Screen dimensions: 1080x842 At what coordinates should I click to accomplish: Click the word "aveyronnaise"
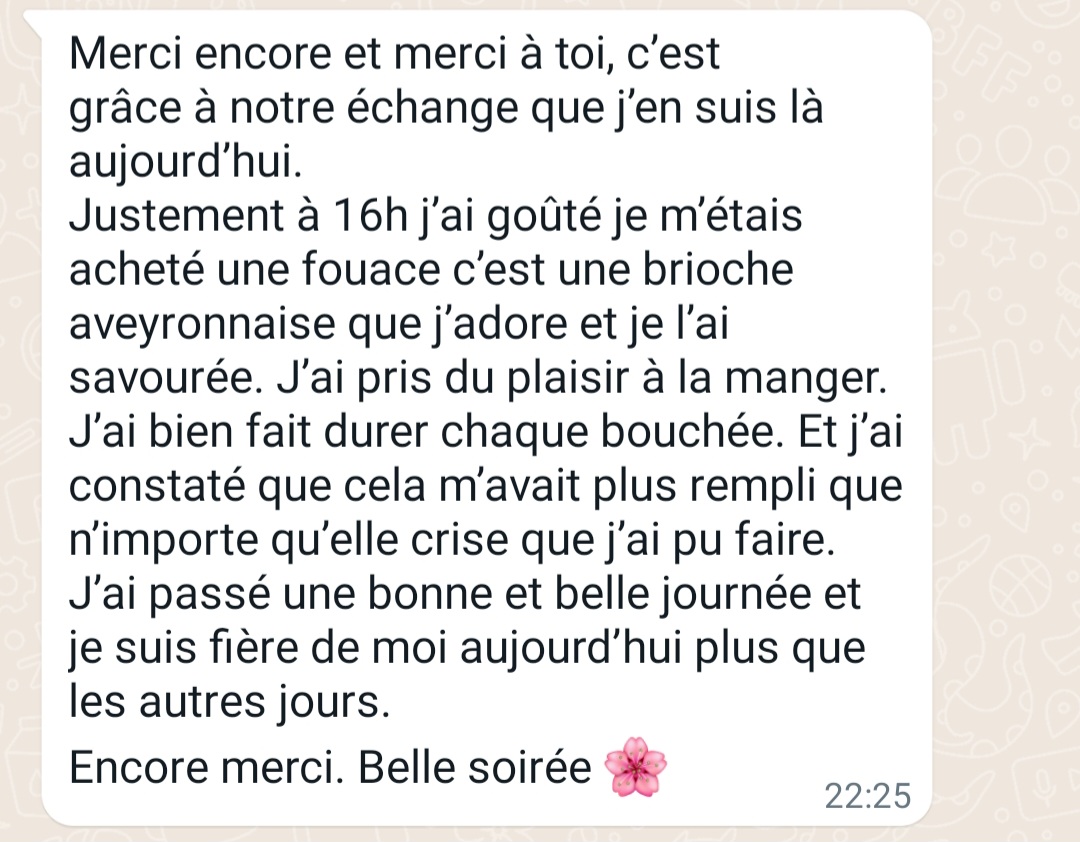(202, 324)
